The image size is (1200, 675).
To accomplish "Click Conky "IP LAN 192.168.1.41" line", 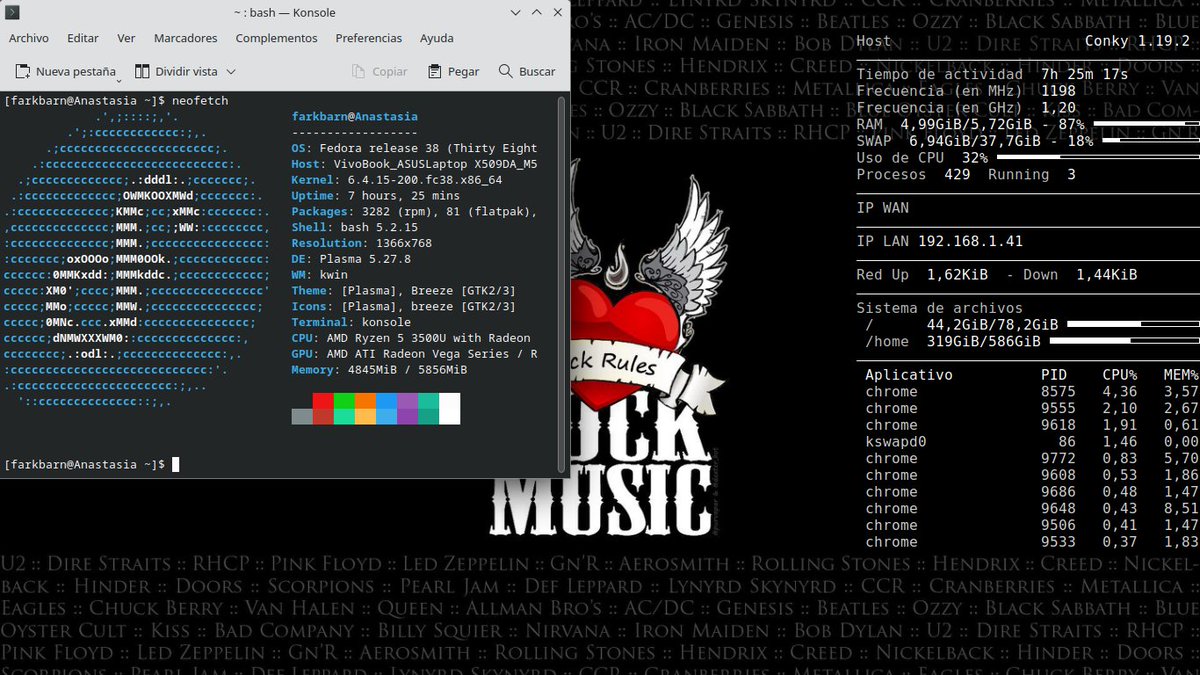I will point(940,241).
